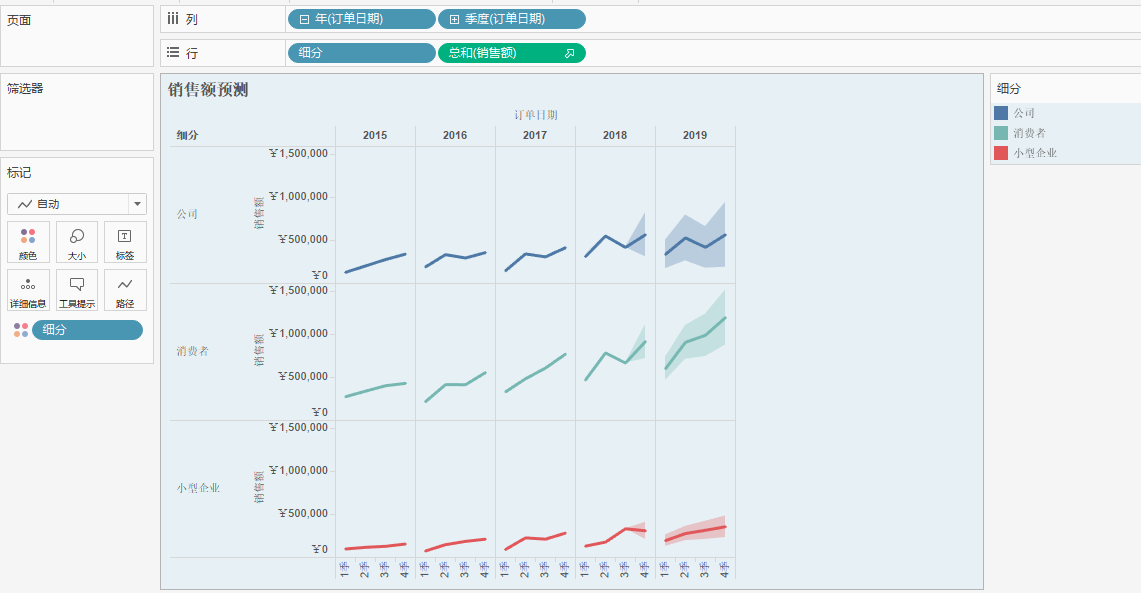The width and height of the screenshot is (1141, 593).
Task: Click color dots icon beside 细分 marks pill
Action: point(20,330)
